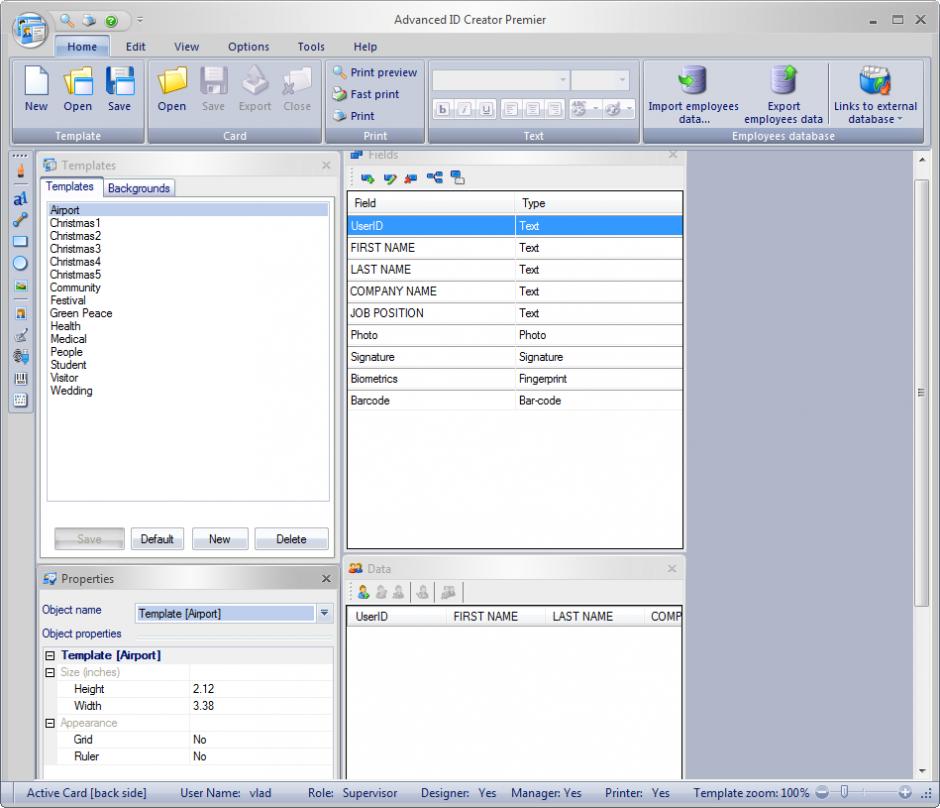The width and height of the screenshot is (940, 808).
Task: Open the Links to external database dropdown
Action: 875,94
